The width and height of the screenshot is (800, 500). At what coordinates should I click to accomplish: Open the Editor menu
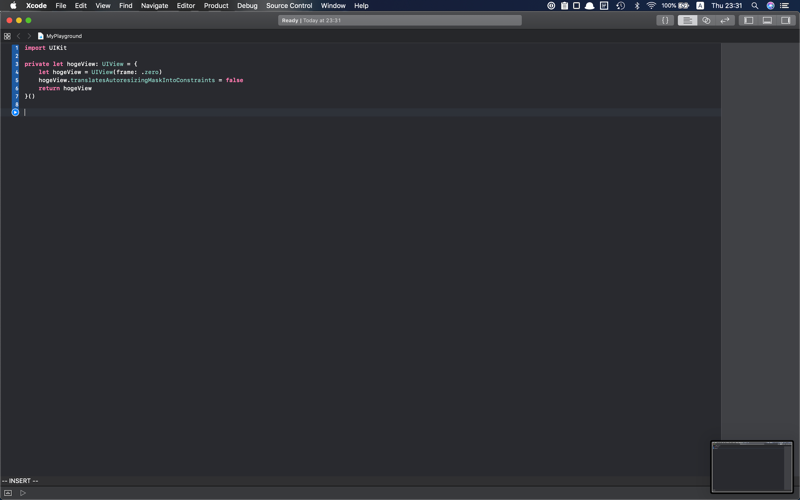(186, 6)
